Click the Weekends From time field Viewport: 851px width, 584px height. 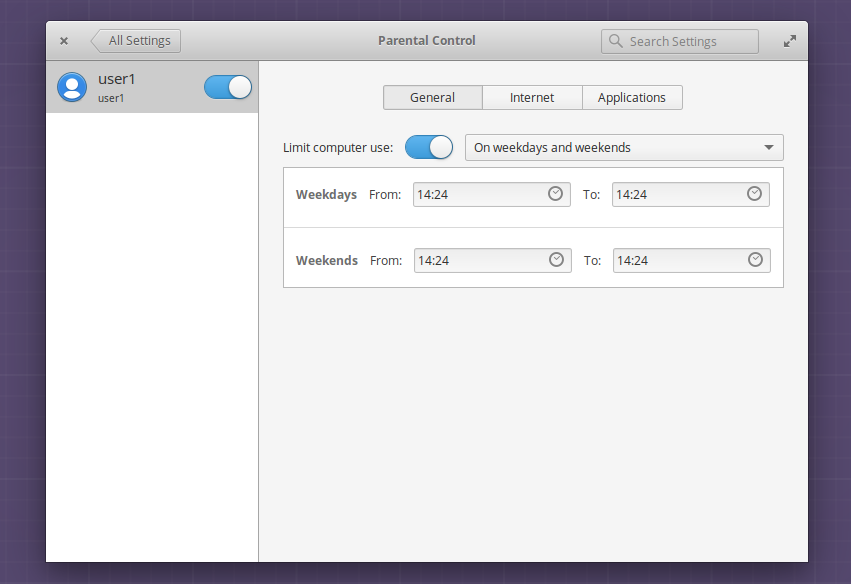click(493, 261)
